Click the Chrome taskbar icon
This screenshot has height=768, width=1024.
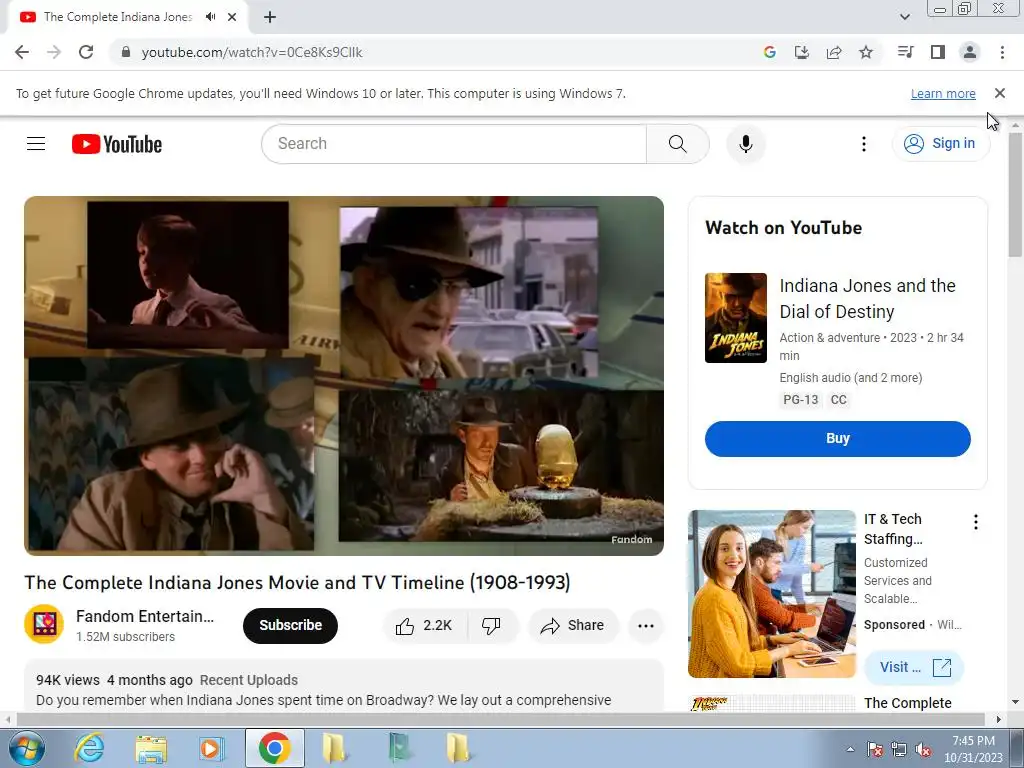point(274,748)
